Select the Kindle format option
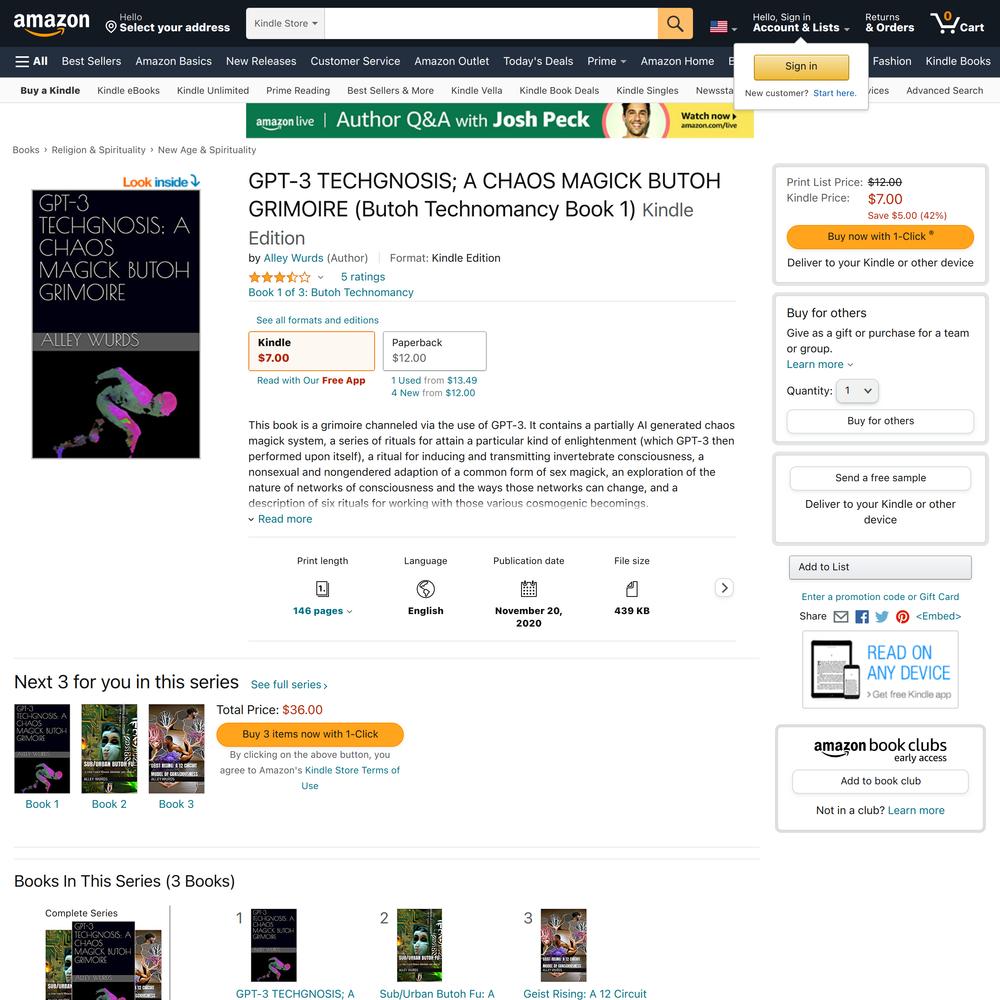This screenshot has width=1000, height=1000. coord(311,351)
